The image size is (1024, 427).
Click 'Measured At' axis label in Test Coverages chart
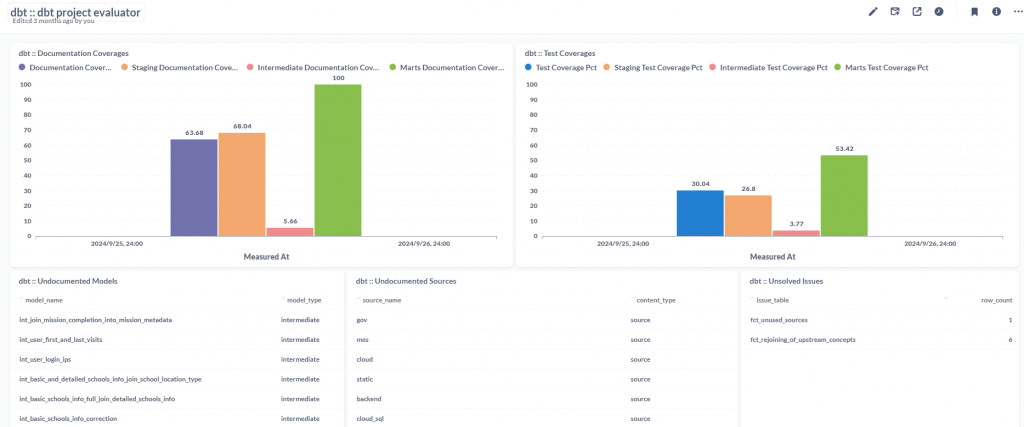click(x=773, y=257)
